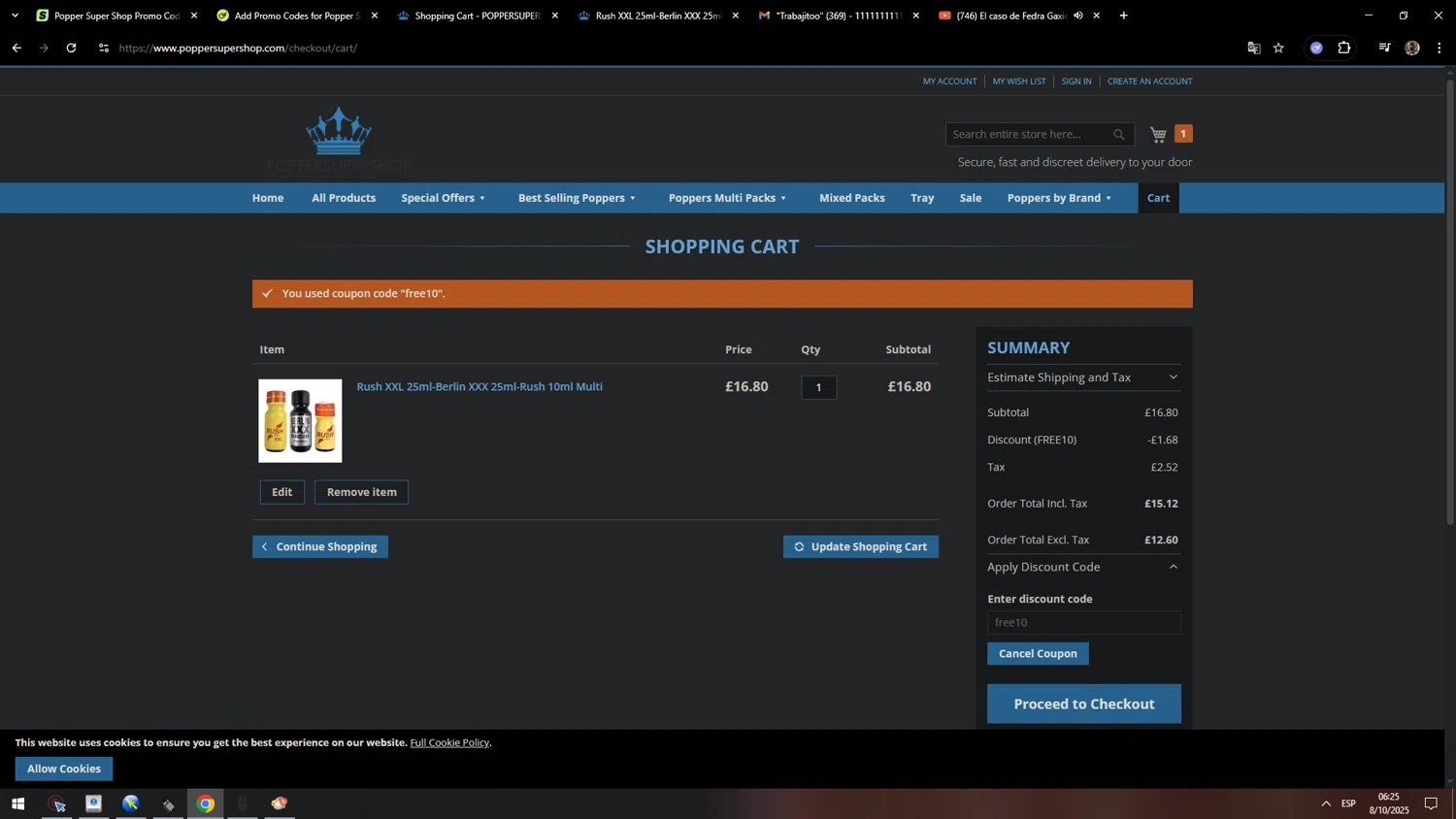This screenshot has width=1456, height=819.
Task: Open the tab search dropdown arrow
Action: click(x=15, y=16)
